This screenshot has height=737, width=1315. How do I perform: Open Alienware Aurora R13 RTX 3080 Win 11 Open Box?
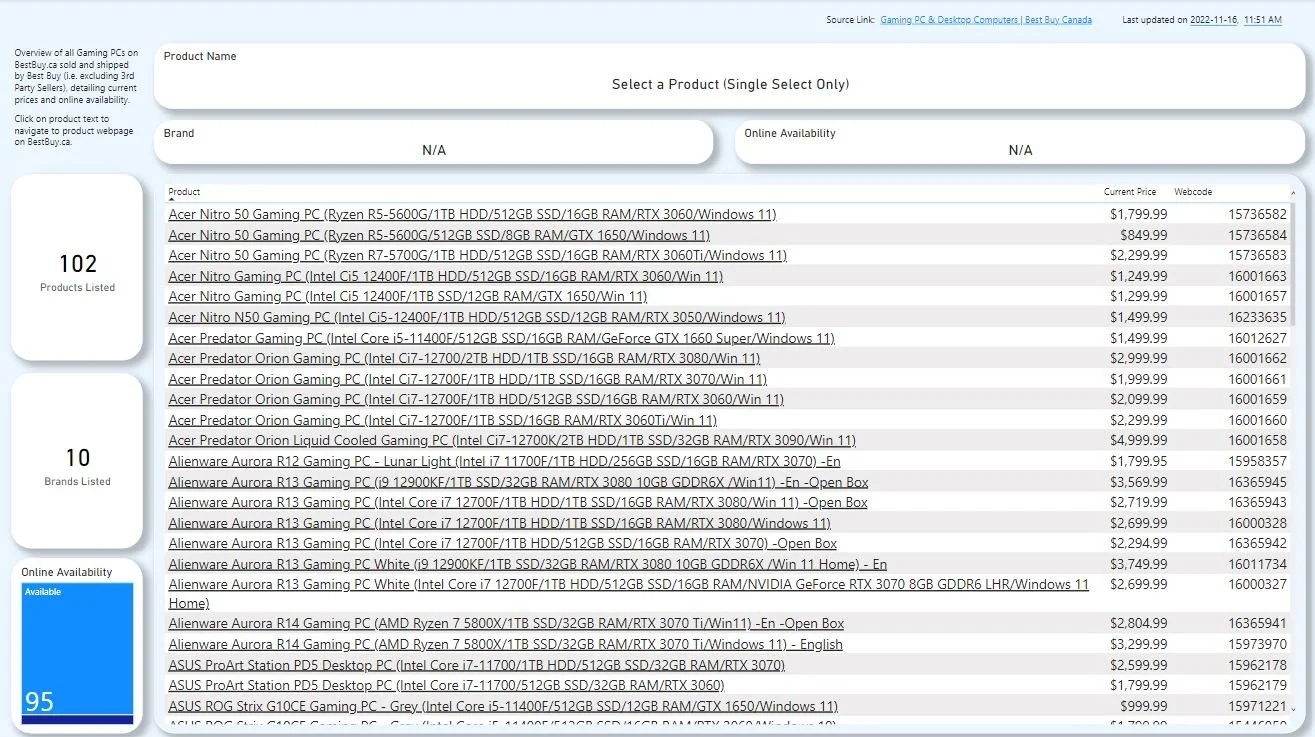click(x=518, y=502)
